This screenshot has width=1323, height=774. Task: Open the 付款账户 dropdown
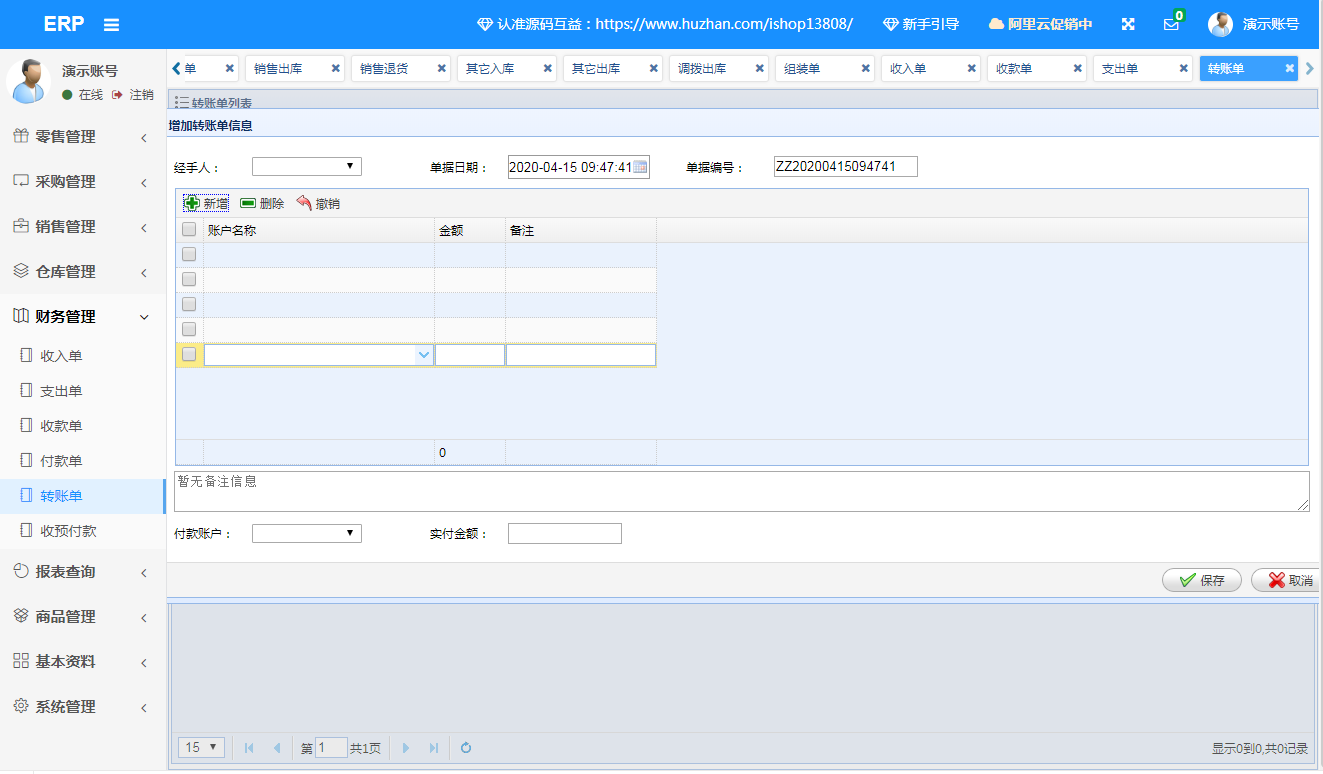tap(306, 534)
